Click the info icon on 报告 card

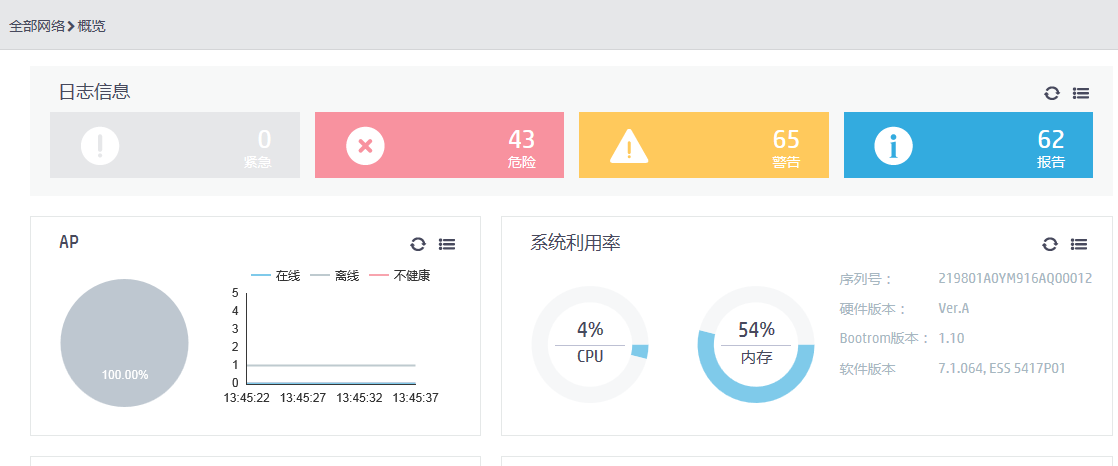click(x=893, y=146)
